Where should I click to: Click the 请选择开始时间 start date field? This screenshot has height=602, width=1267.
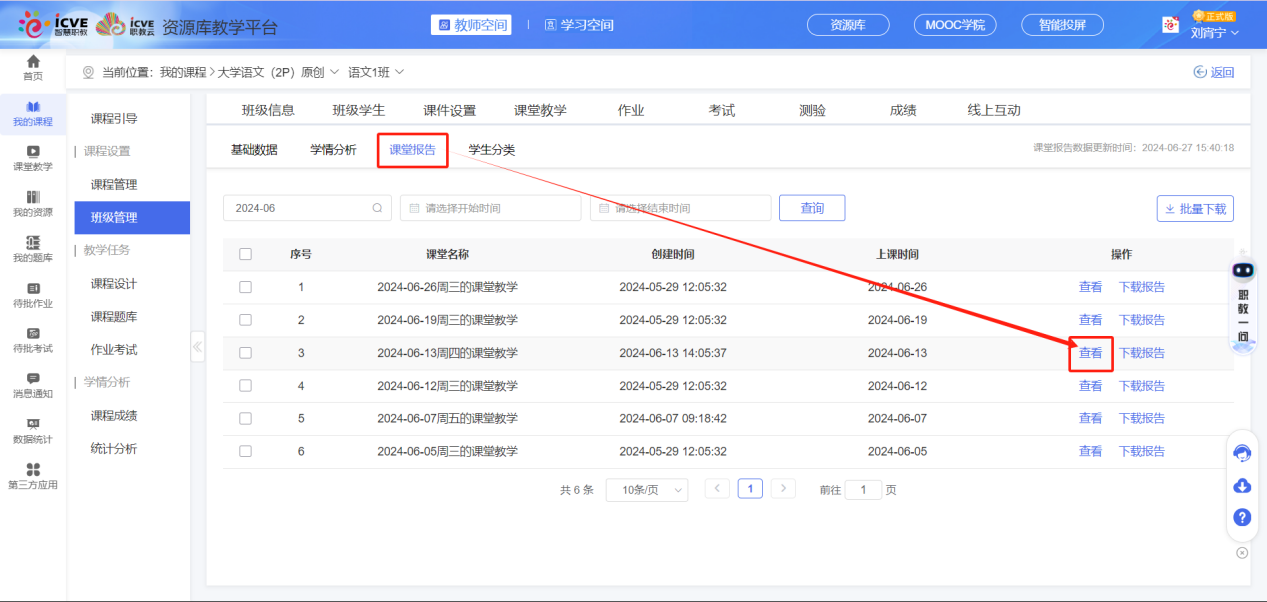pyautogui.click(x=490, y=208)
